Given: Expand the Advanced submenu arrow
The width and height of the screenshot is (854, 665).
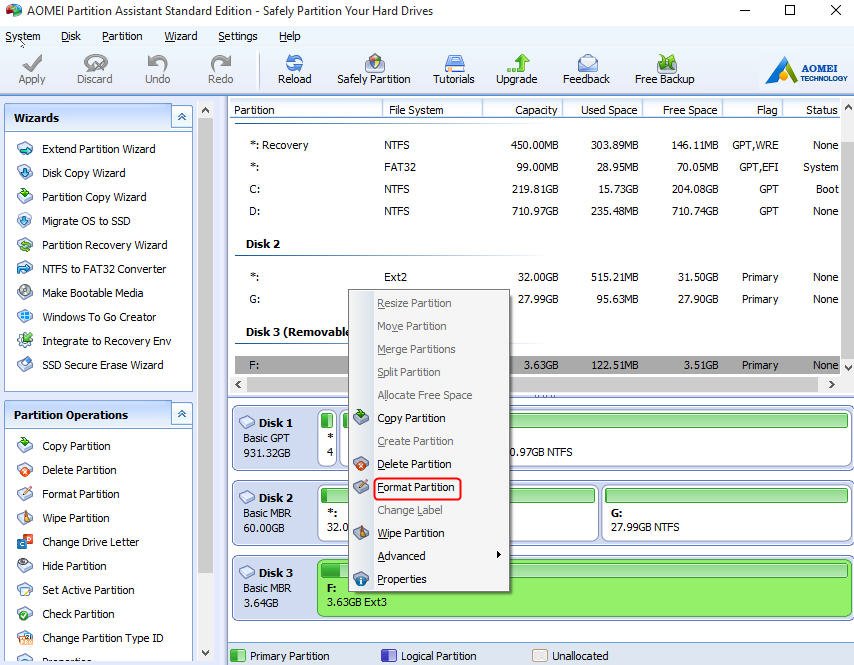Looking at the screenshot, I should [x=498, y=555].
